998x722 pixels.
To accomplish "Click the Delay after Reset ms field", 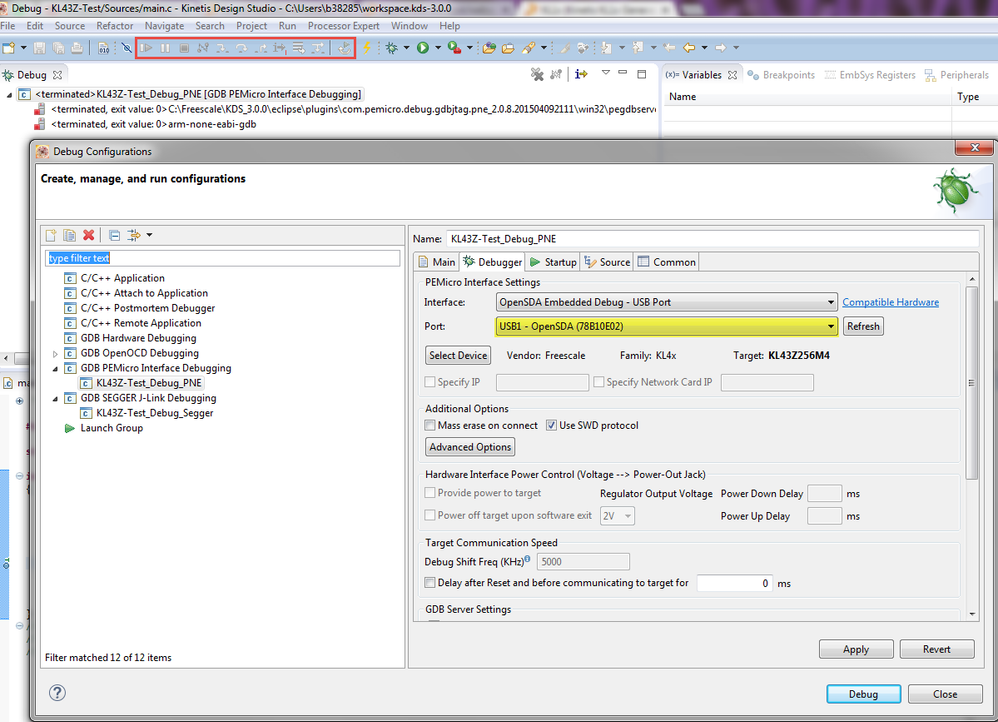I will pos(734,583).
